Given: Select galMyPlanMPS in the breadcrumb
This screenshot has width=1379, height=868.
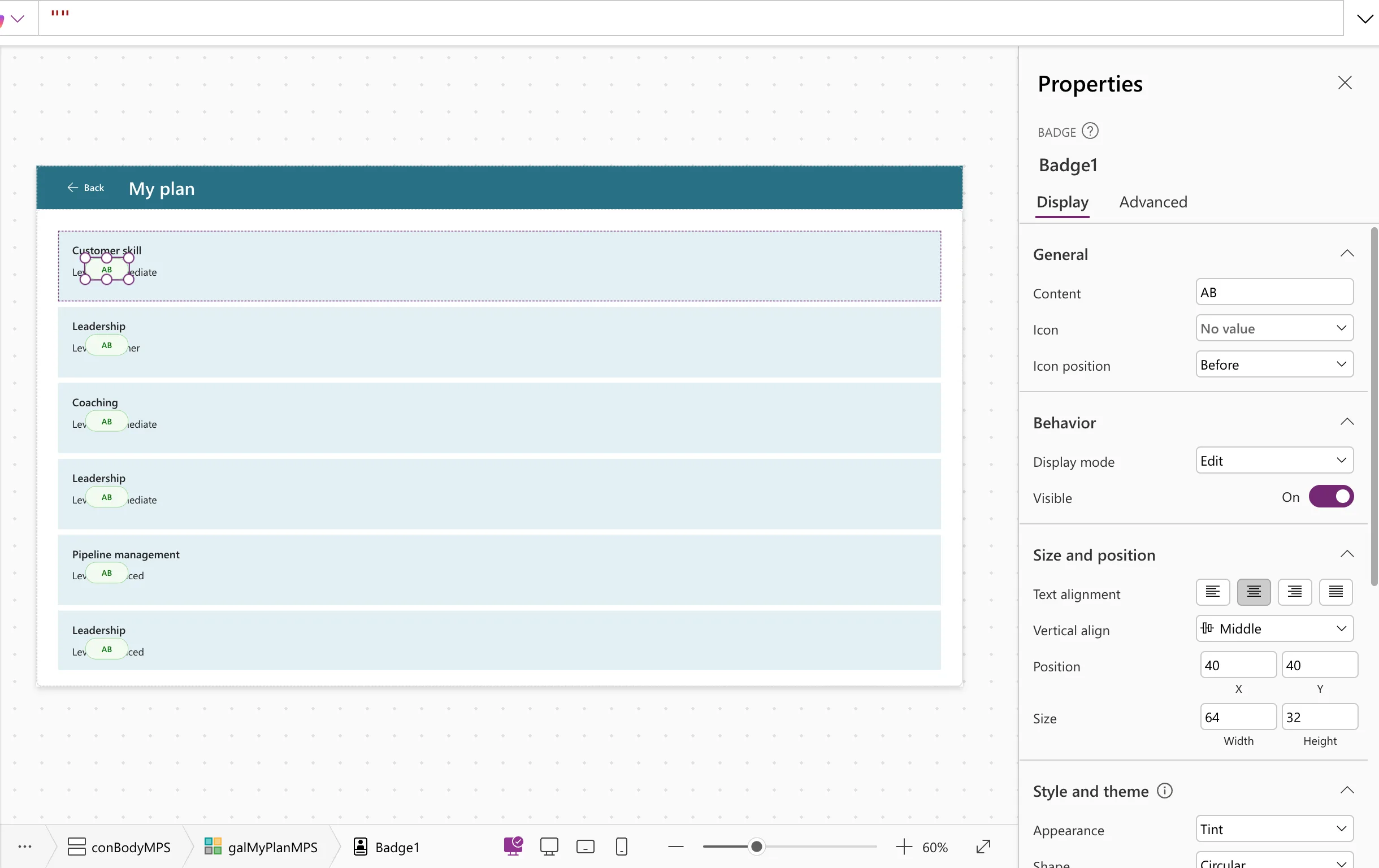Looking at the screenshot, I should click(x=261, y=847).
